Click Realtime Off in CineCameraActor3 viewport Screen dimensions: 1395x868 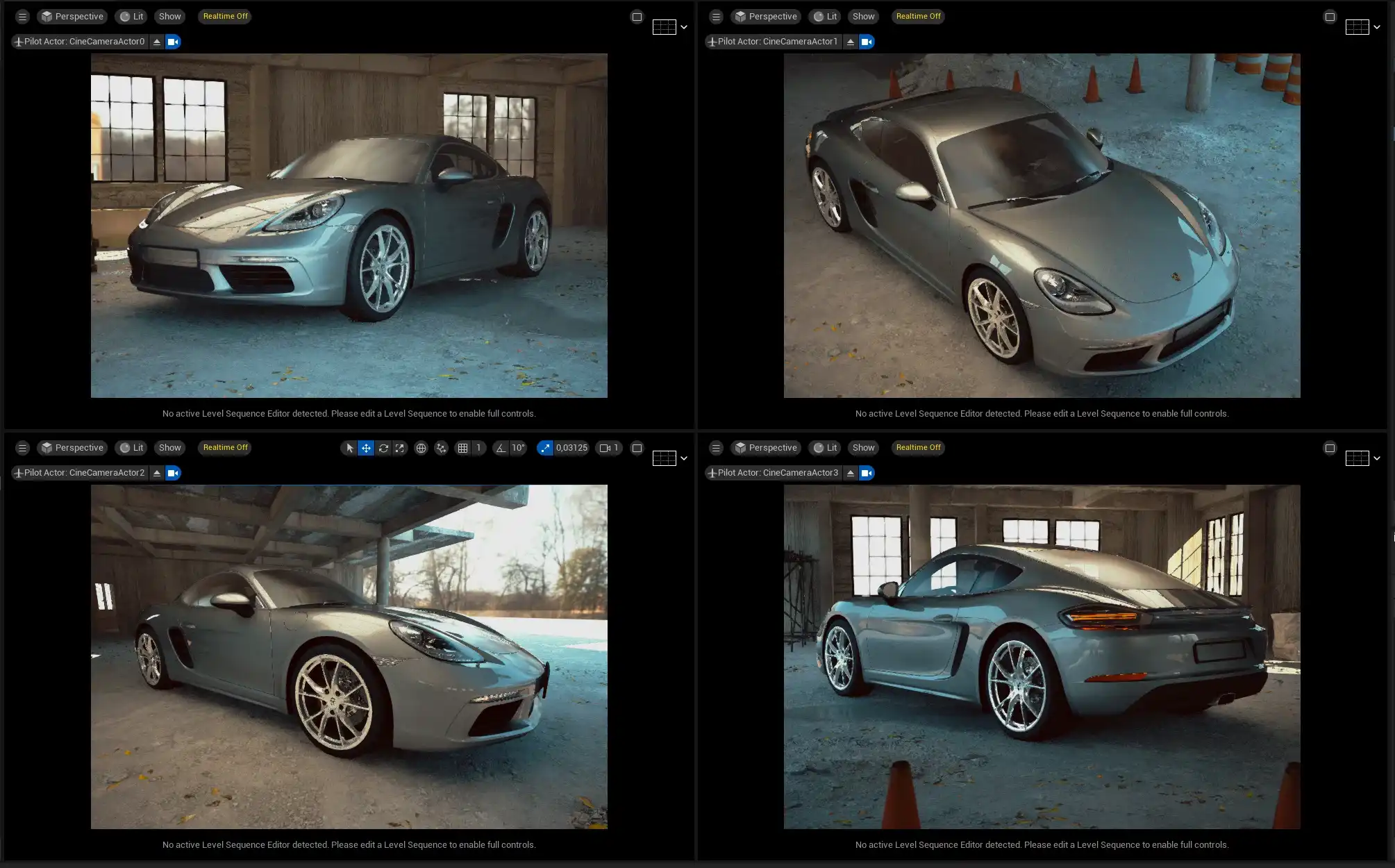[919, 448]
